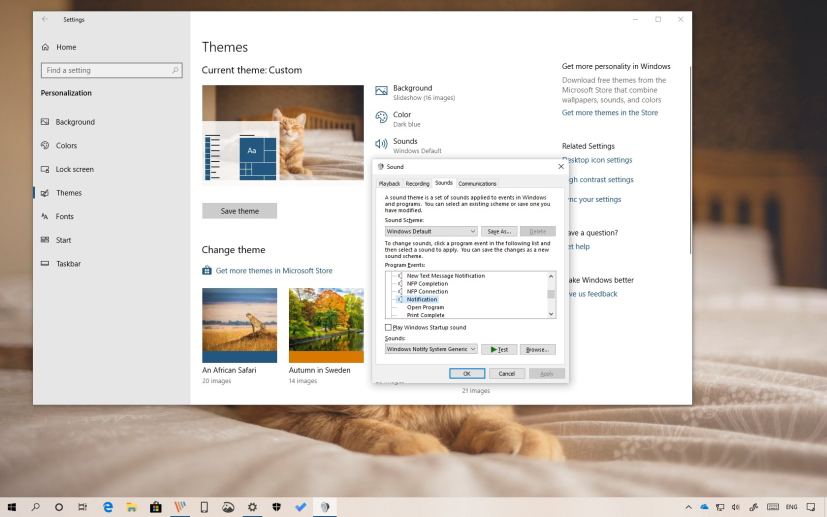Enable Play Windows Startup sound checkbox
The height and width of the screenshot is (517, 827).
tap(388, 328)
